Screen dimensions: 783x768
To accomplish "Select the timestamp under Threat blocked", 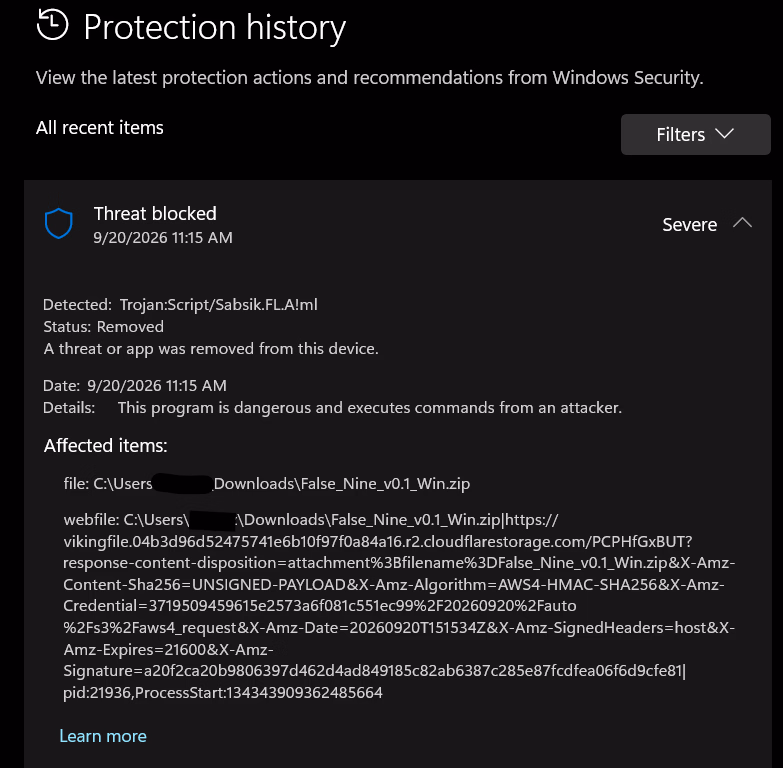I will (163, 238).
